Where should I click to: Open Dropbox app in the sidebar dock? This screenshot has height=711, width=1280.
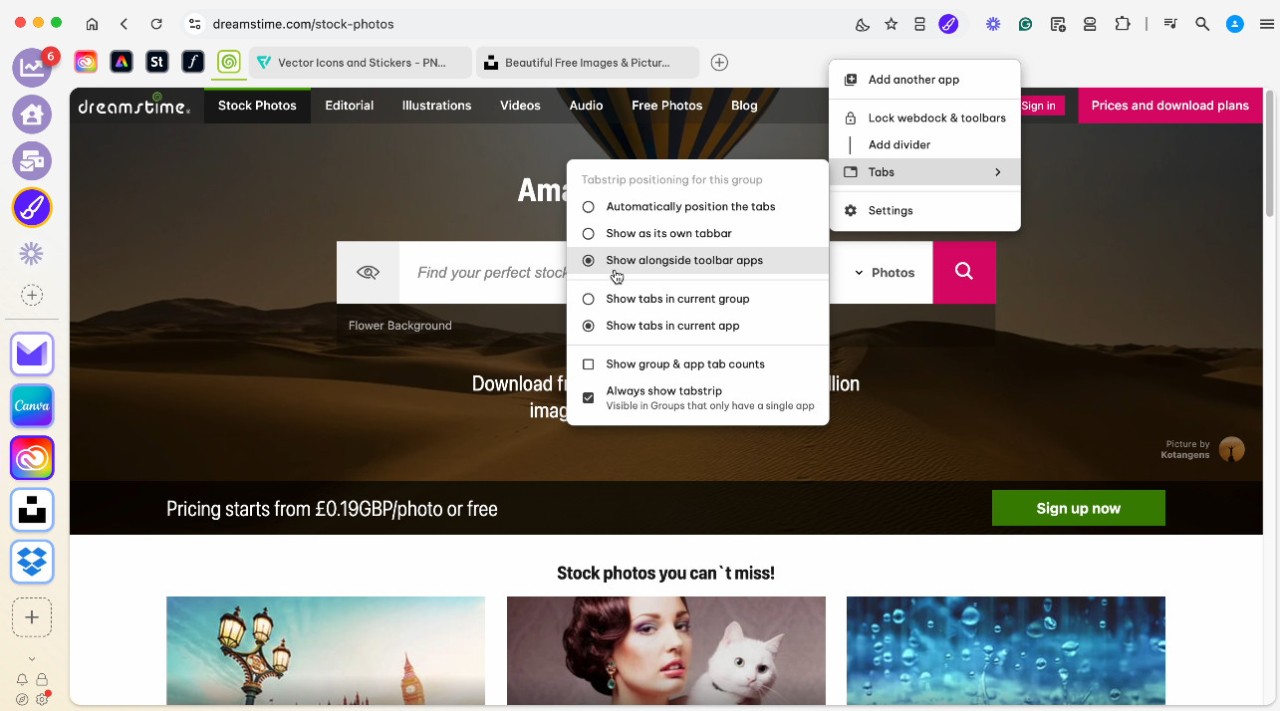pyautogui.click(x=32, y=561)
